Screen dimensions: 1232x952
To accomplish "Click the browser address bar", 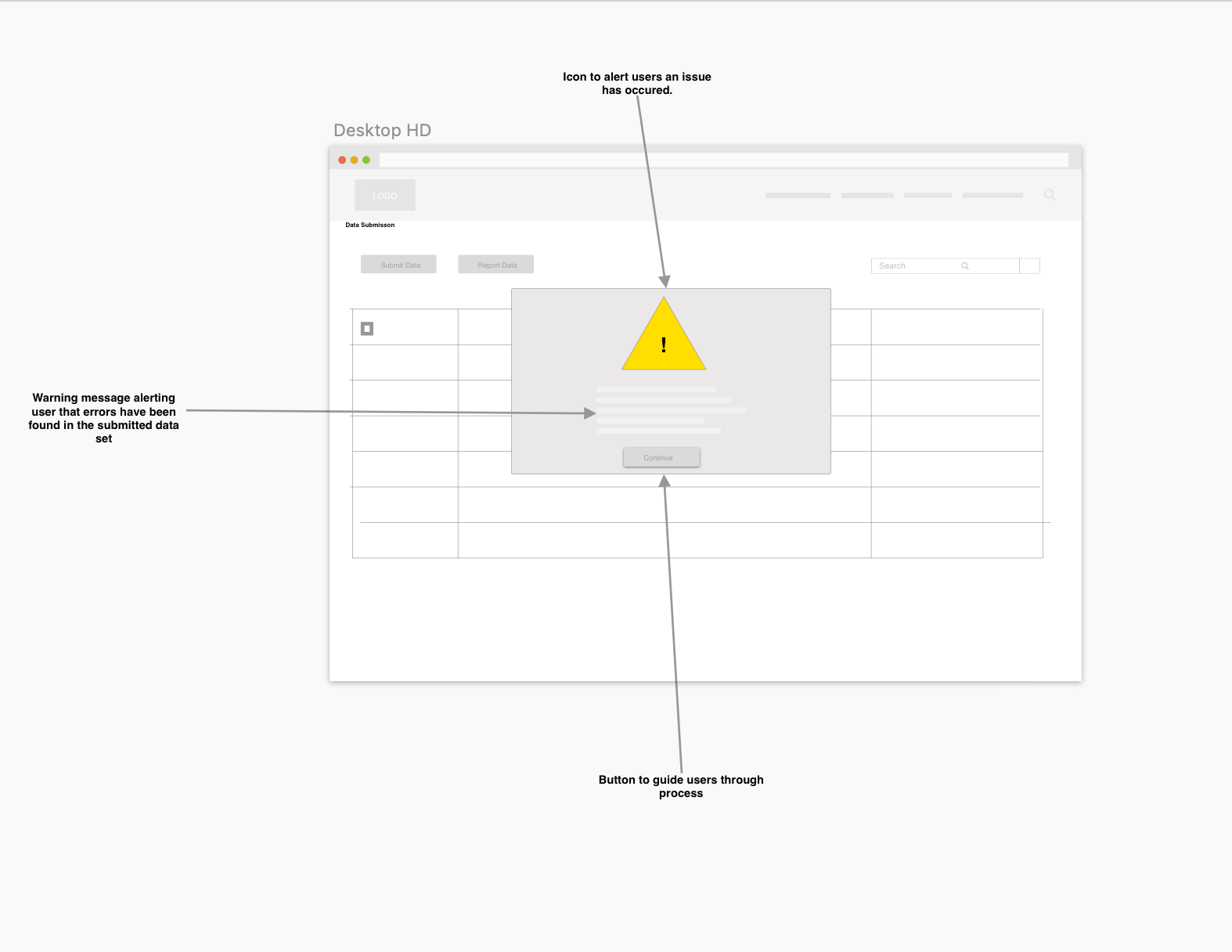I will click(x=724, y=160).
